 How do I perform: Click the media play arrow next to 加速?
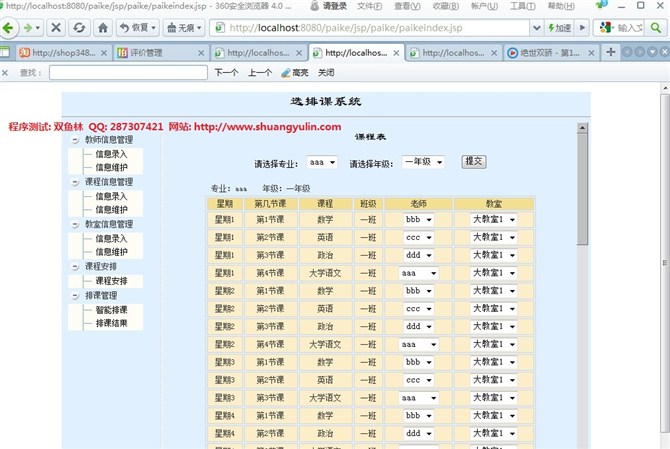(x=582, y=28)
